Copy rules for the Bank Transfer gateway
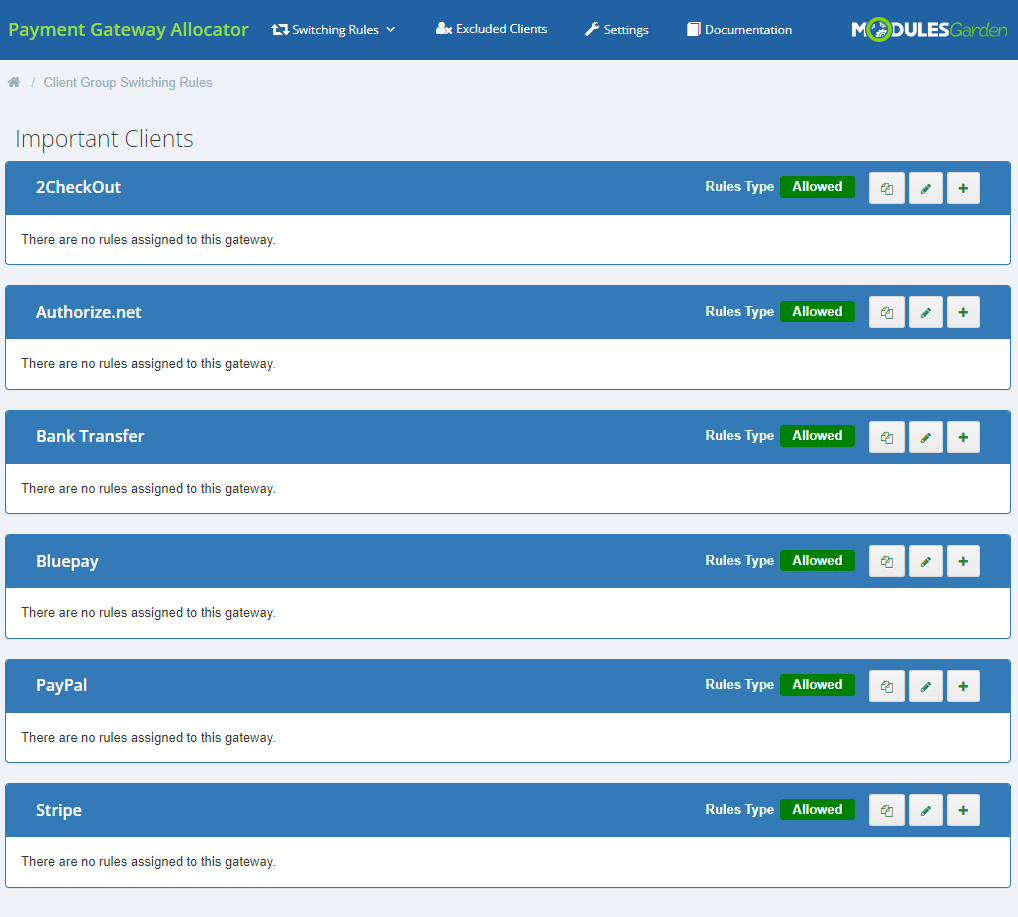This screenshot has width=1018, height=917. 886,437
